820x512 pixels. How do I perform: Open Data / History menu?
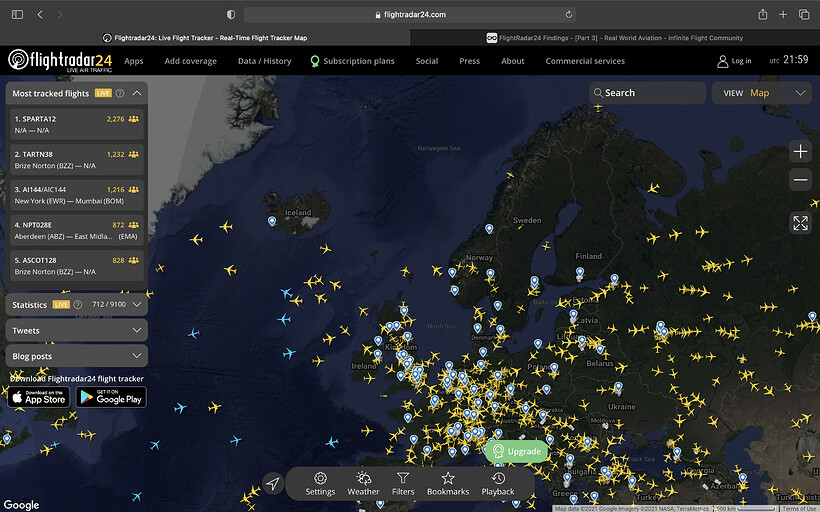pyautogui.click(x=265, y=61)
